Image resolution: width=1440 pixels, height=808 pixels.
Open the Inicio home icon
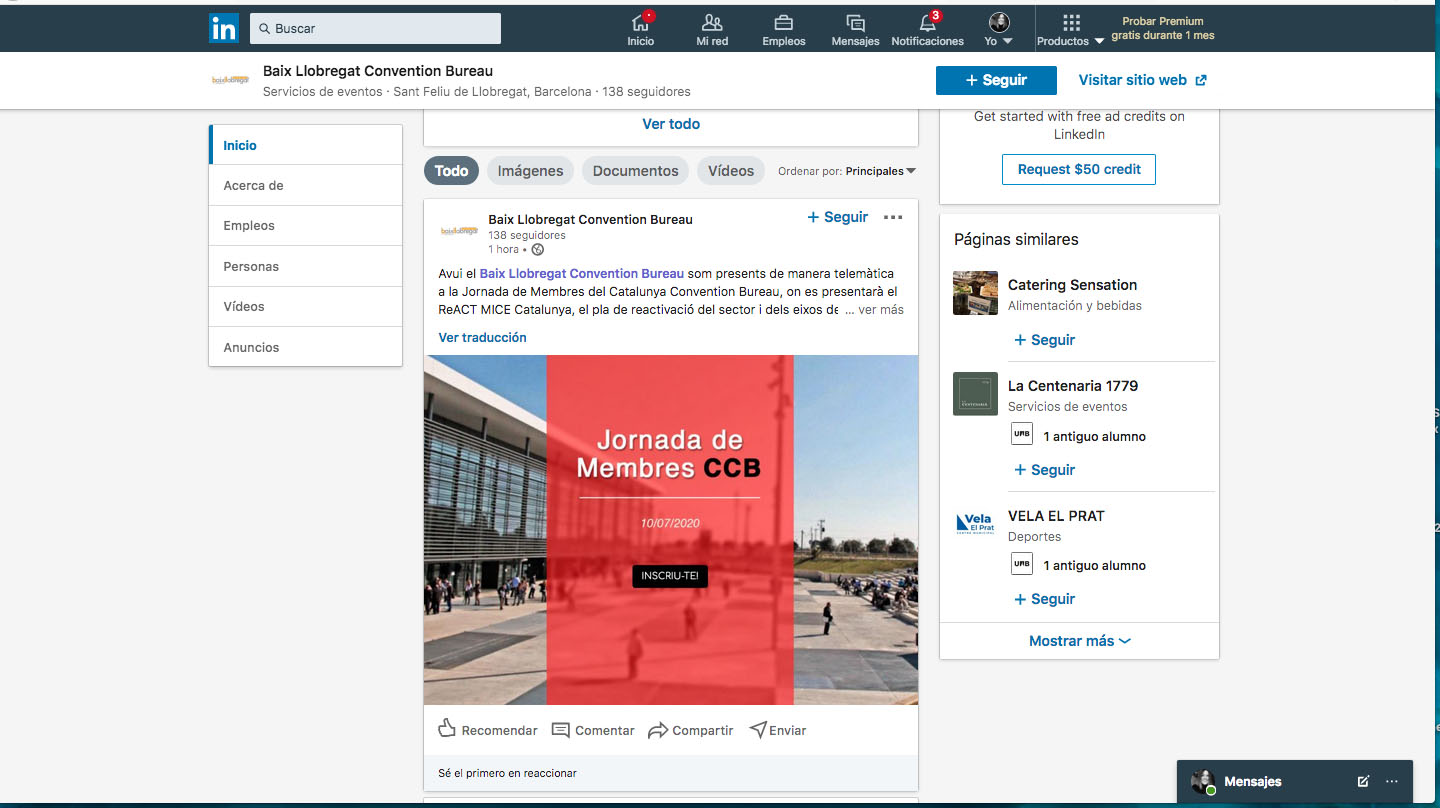[x=640, y=23]
